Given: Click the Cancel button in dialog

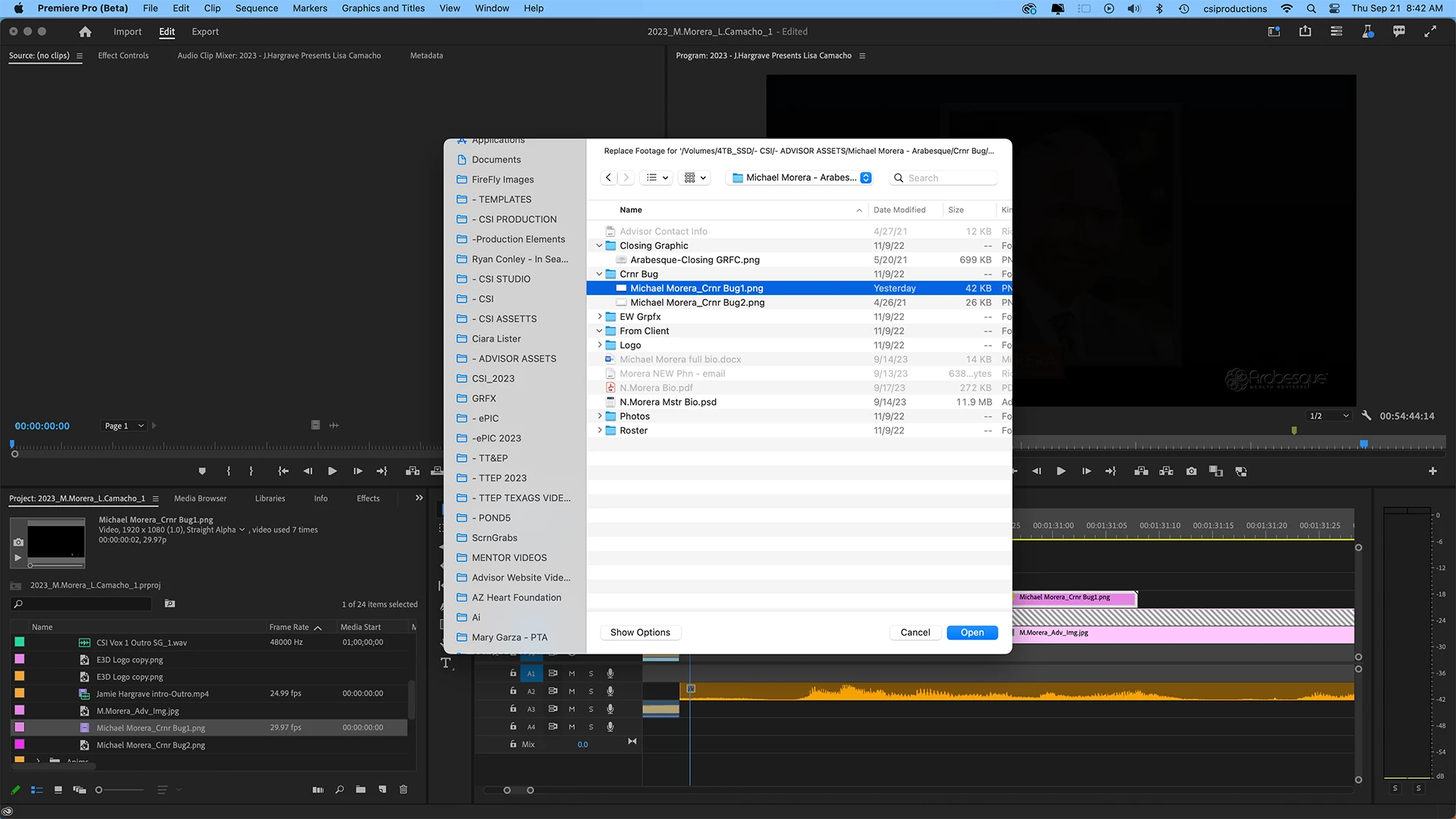Looking at the screenshot, I should 915,632.
